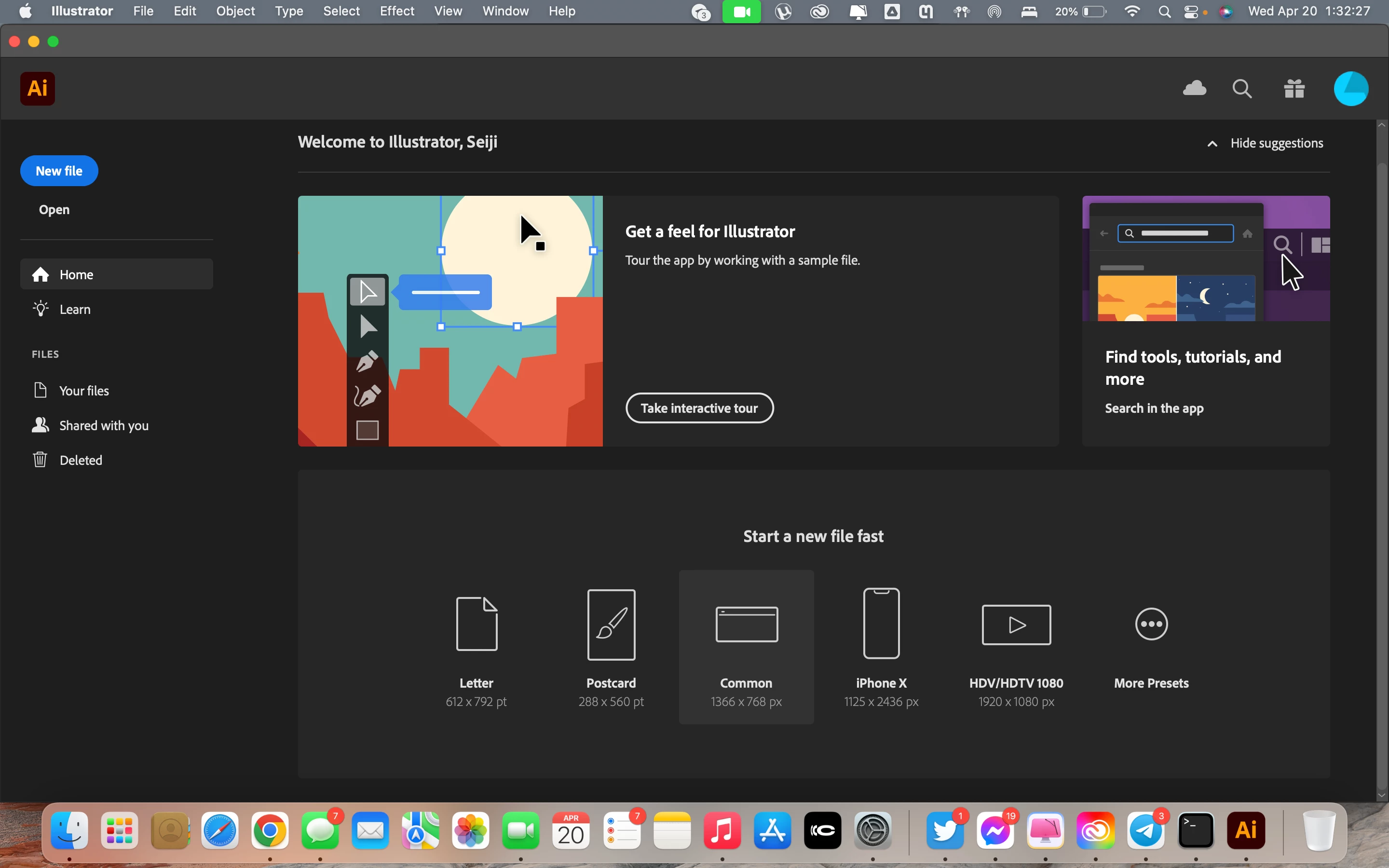Viewport: 1389px width, 868px height.
Task: Open the File menu
Action: click(143, 11)
